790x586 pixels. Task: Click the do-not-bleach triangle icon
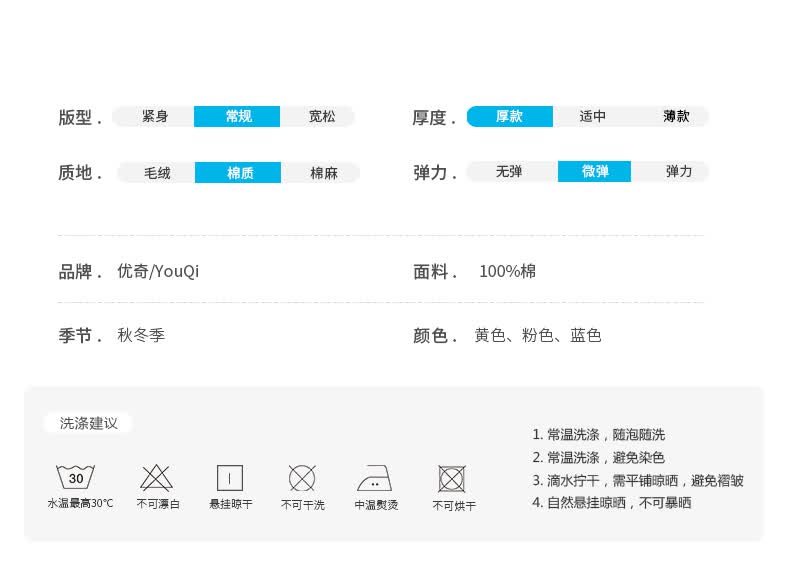156,478
